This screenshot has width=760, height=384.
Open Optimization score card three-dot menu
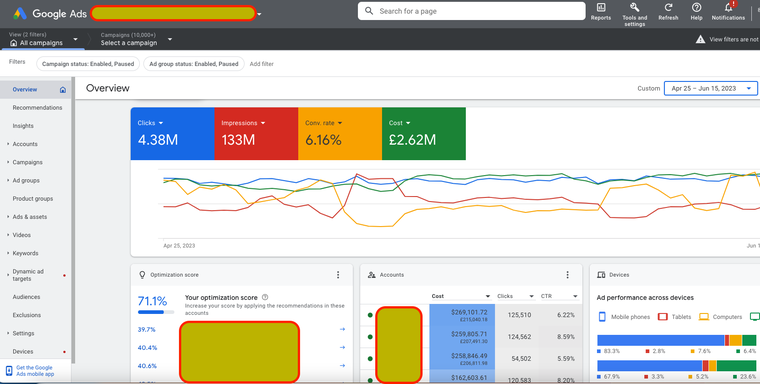(338, 275)
